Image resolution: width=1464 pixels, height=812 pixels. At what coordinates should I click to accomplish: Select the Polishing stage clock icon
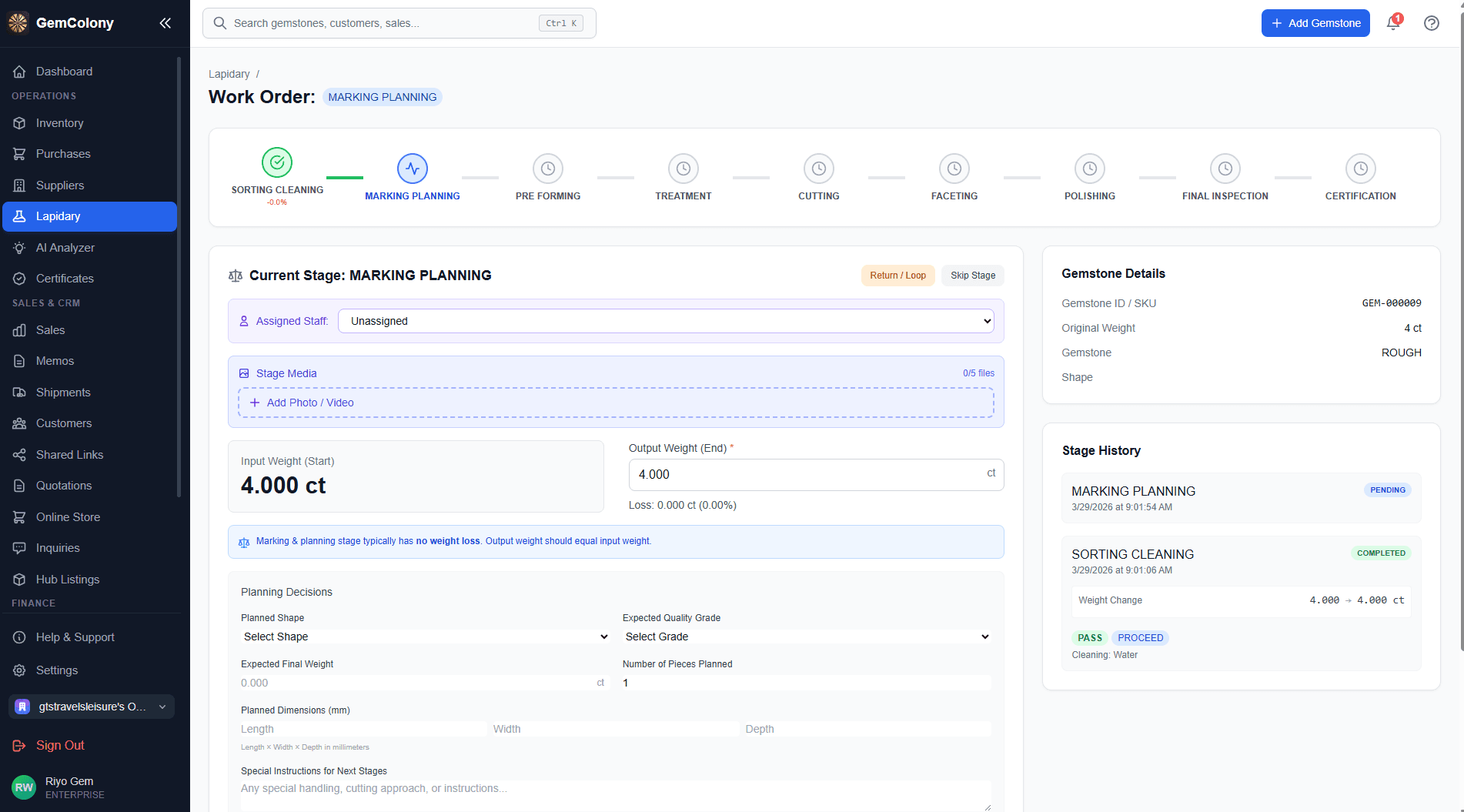click(1090, 169)
